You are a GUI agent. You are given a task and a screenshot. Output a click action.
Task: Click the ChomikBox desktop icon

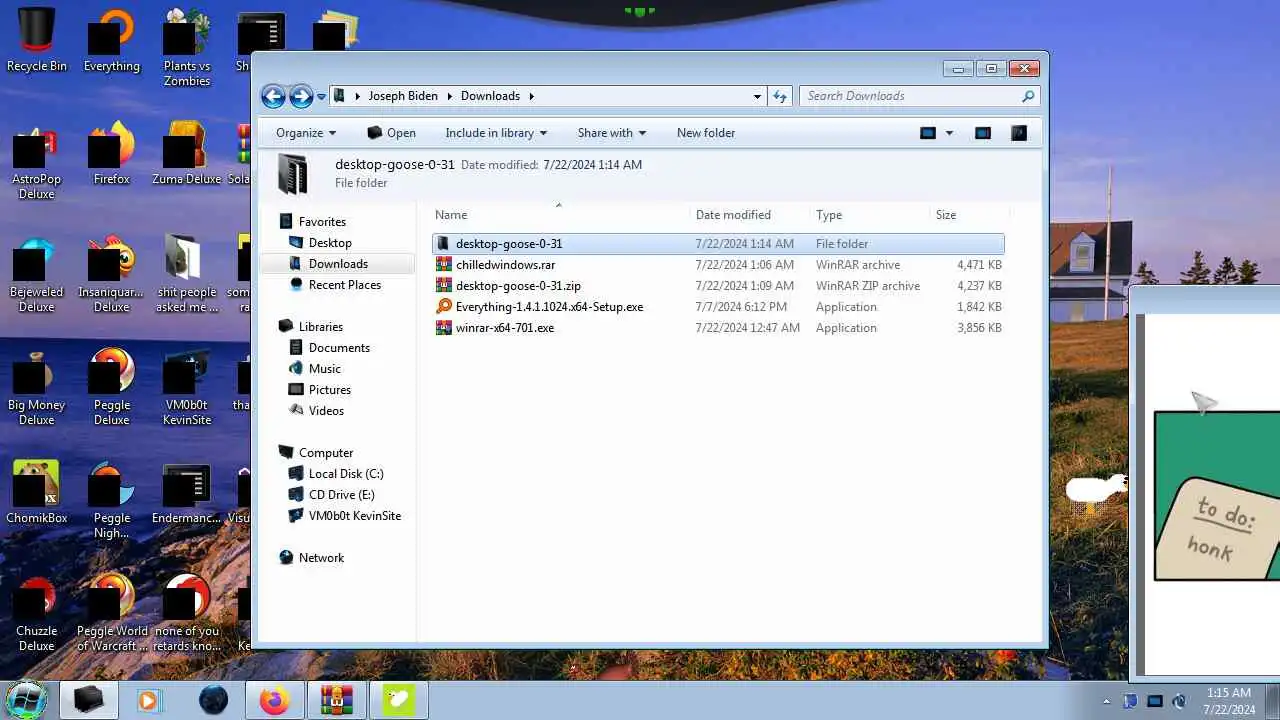click(37, 492)
